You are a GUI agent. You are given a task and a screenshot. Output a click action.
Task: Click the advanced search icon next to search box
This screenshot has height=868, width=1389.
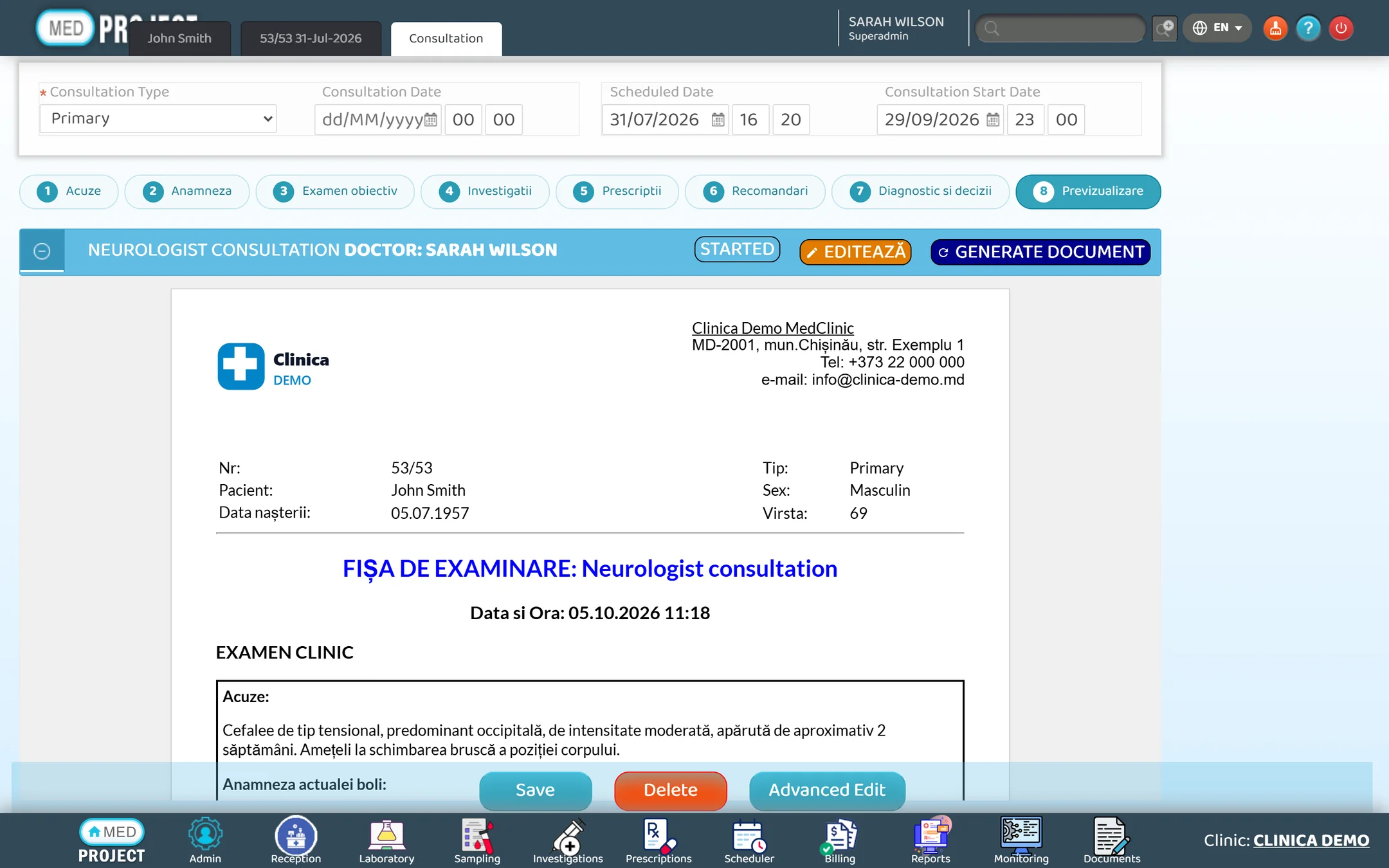1165,28
